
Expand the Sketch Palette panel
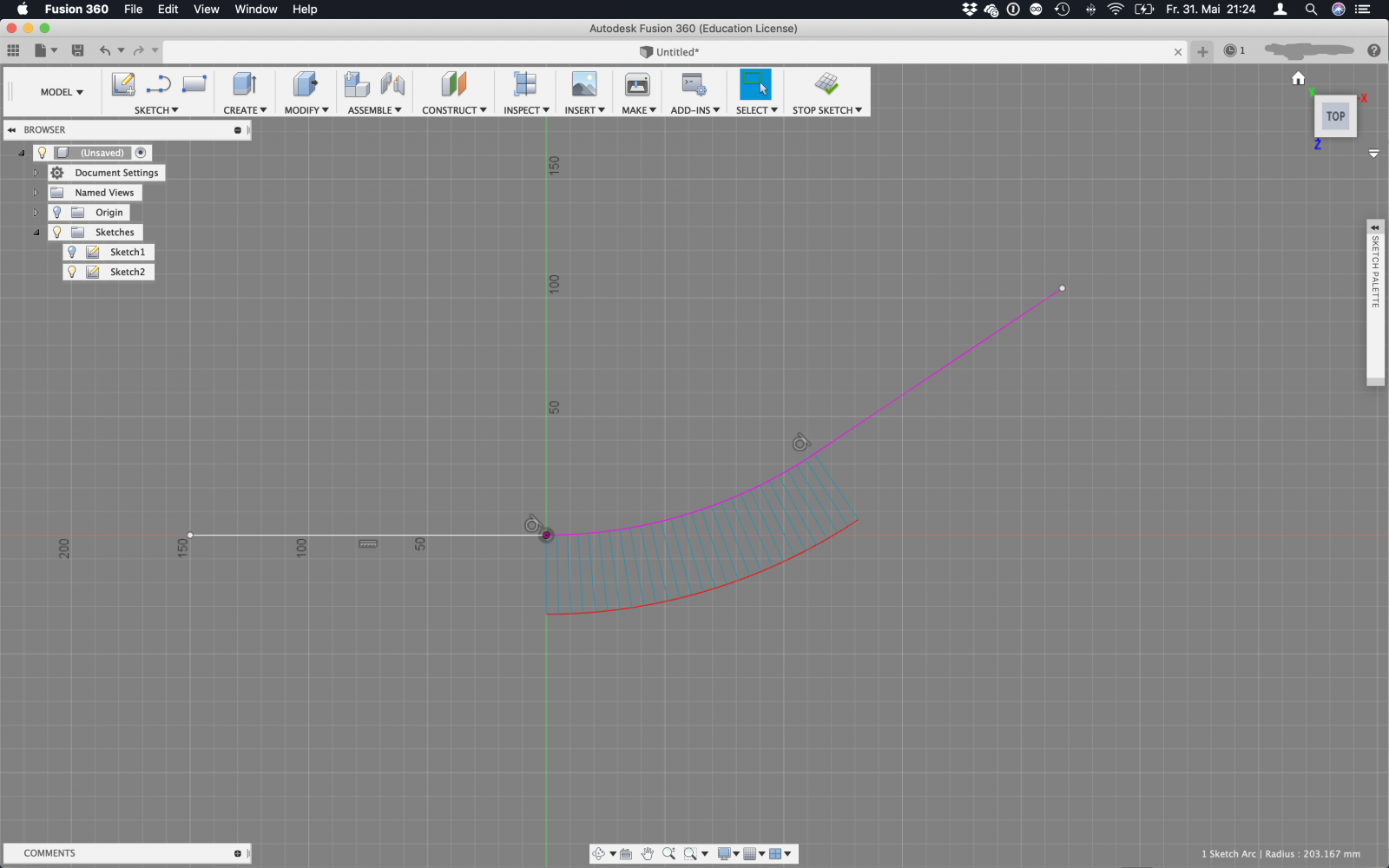(x=1374, y=227)
